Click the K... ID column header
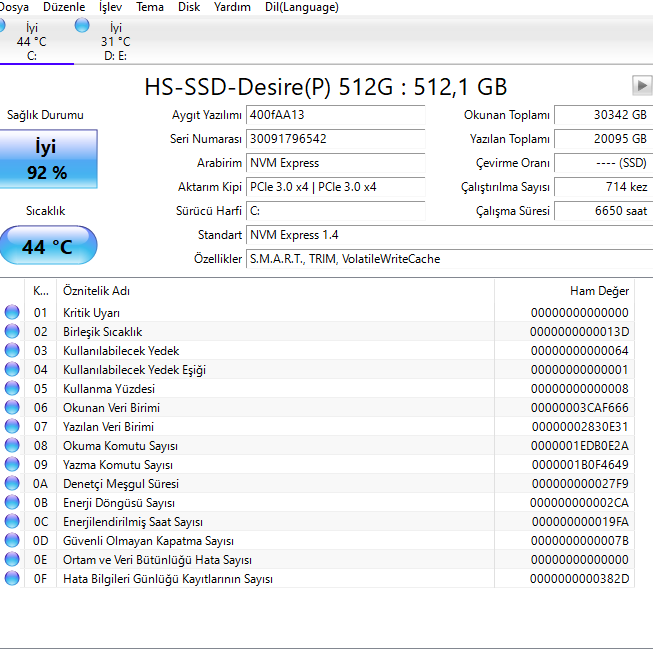 pos(40,291)
